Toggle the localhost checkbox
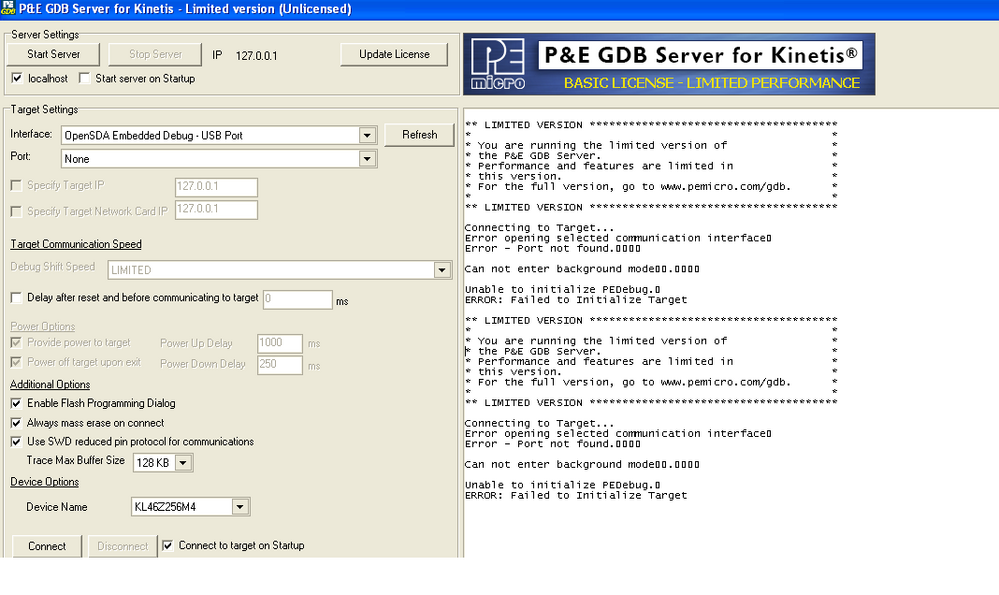 pos(17,78)
